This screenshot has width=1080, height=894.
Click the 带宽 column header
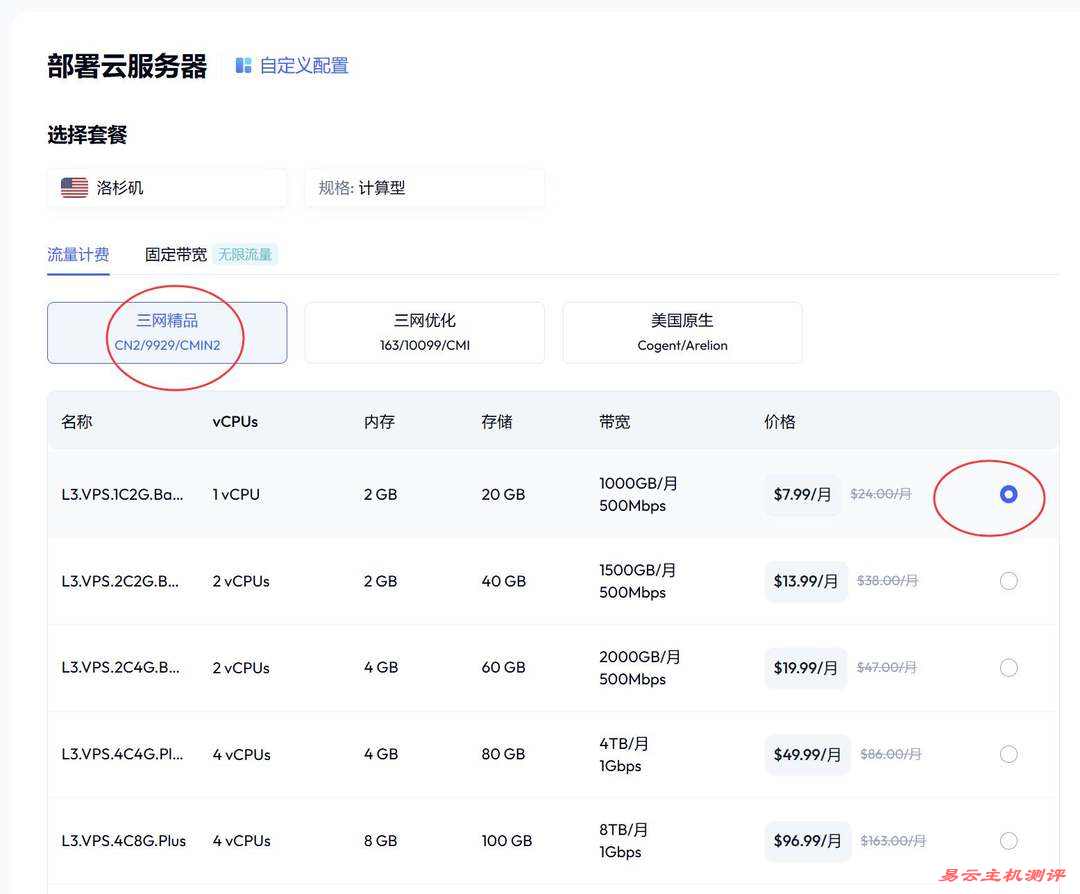pyautogui.click(x=614, y=421)
